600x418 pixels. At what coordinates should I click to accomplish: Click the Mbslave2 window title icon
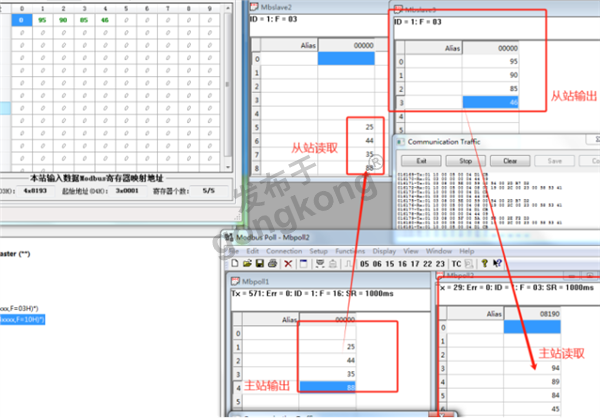(x=254, y=7)
